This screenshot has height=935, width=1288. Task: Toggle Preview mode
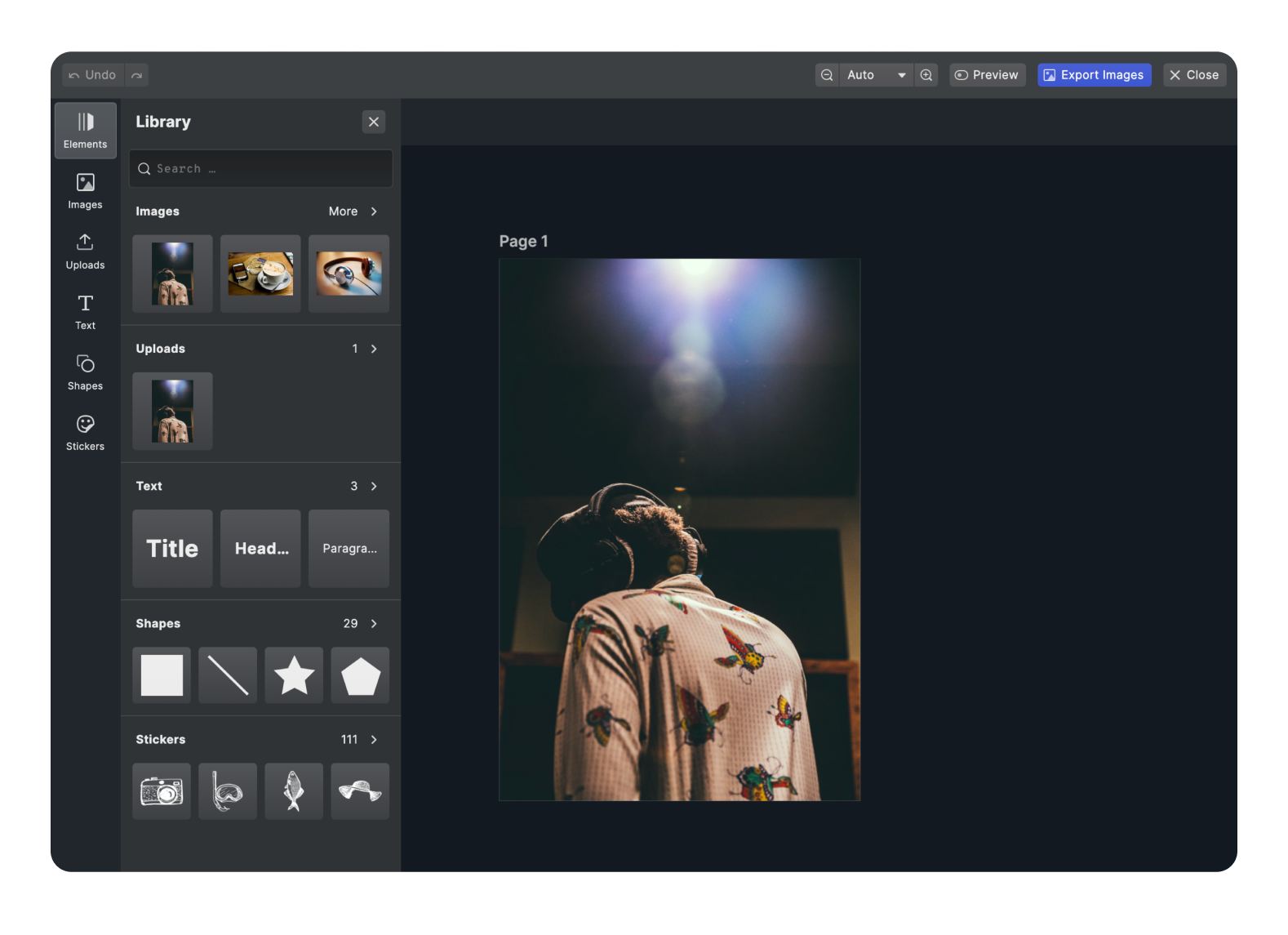coord(987,75)
